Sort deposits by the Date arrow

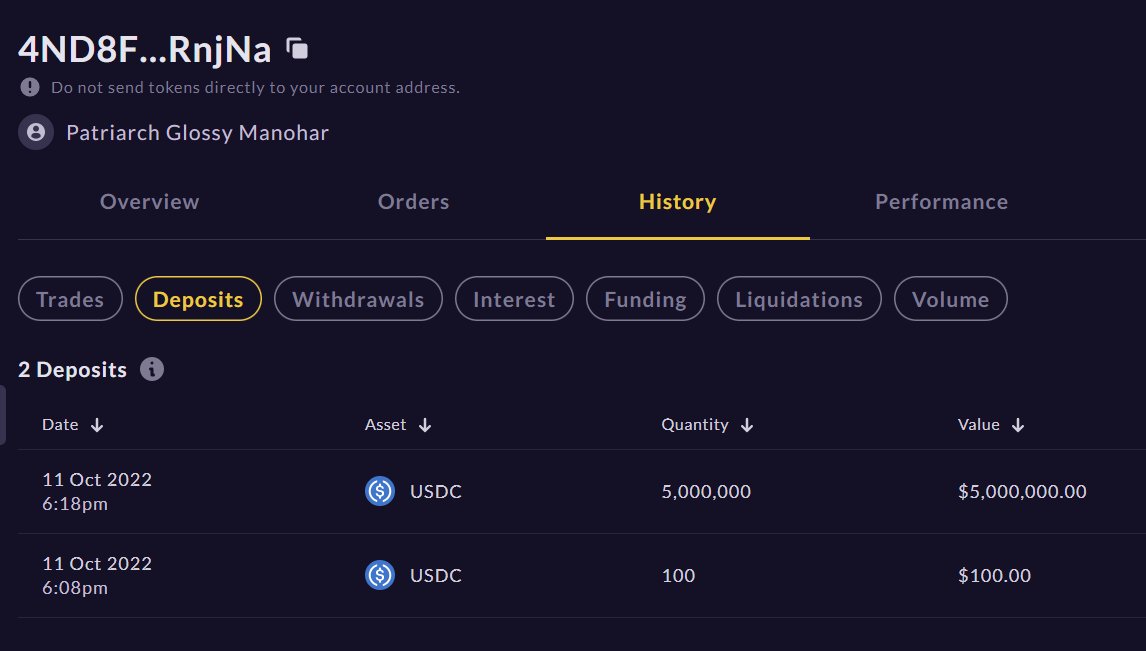97,425
